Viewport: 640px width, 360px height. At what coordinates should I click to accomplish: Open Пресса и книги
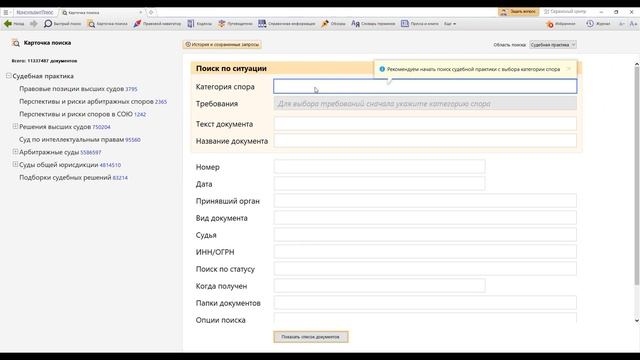click(x=420, y=24)
